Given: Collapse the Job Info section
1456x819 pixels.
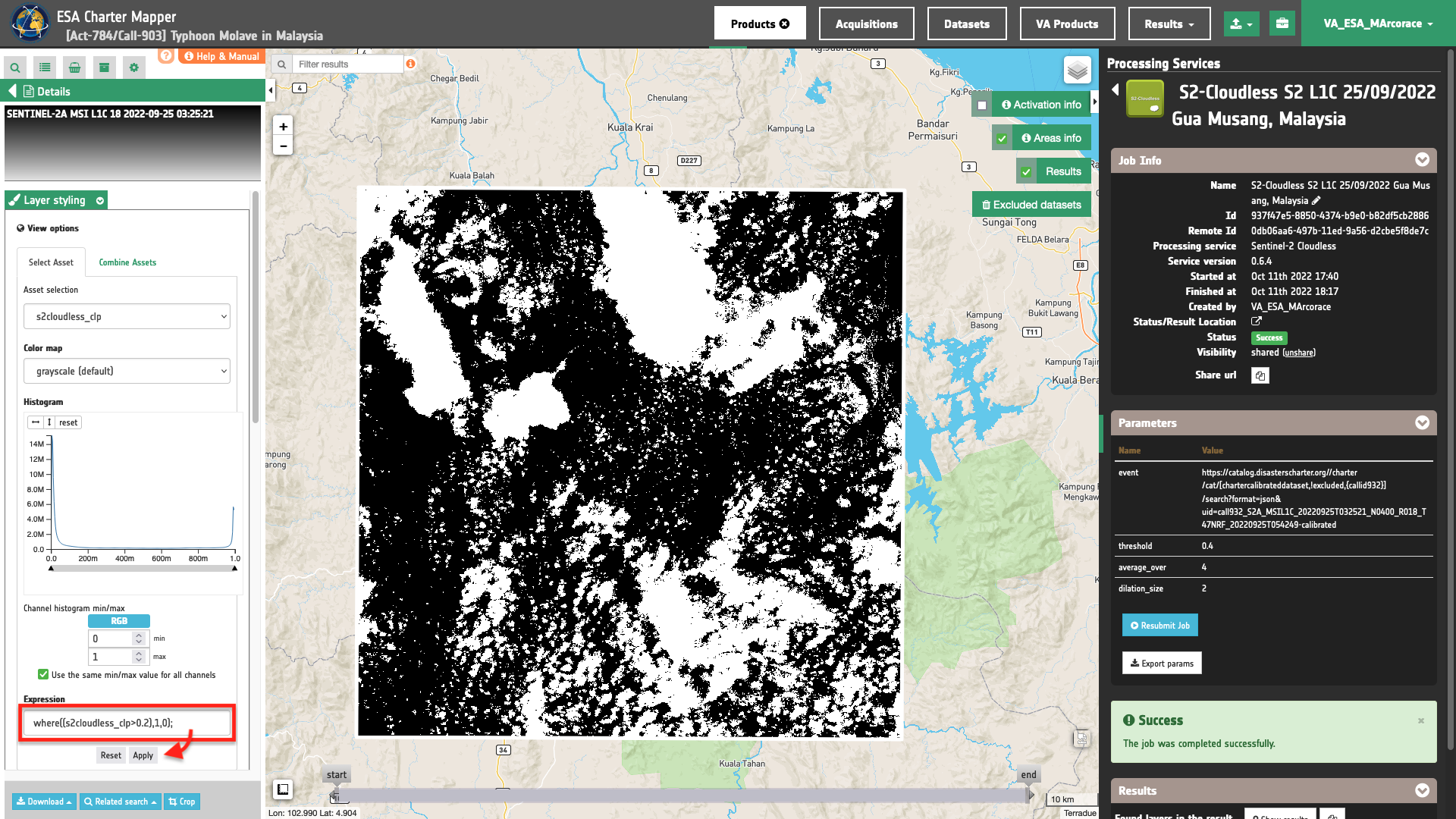Looking at the screenshot, I should pos(1422,160).
